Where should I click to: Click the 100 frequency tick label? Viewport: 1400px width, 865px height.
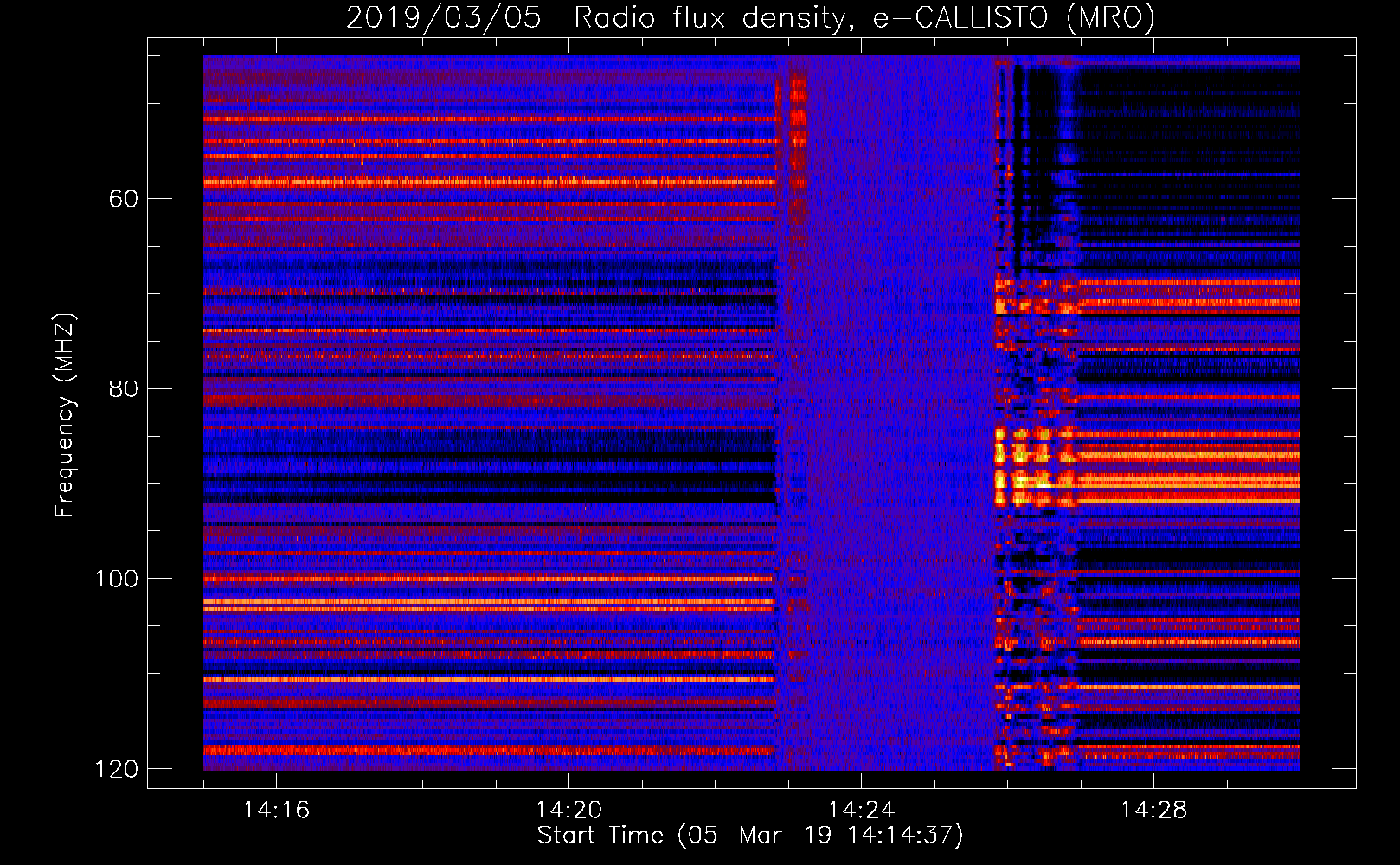tap(116, 578)
